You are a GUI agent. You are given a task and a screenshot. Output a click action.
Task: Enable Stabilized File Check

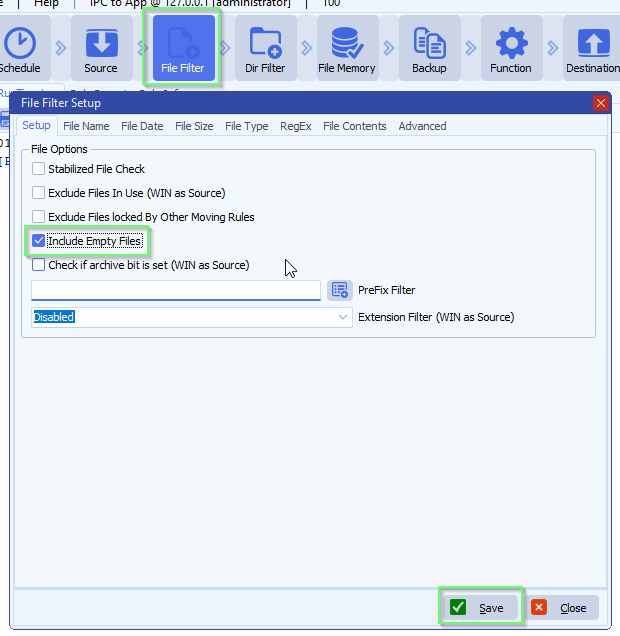(39, 169)
